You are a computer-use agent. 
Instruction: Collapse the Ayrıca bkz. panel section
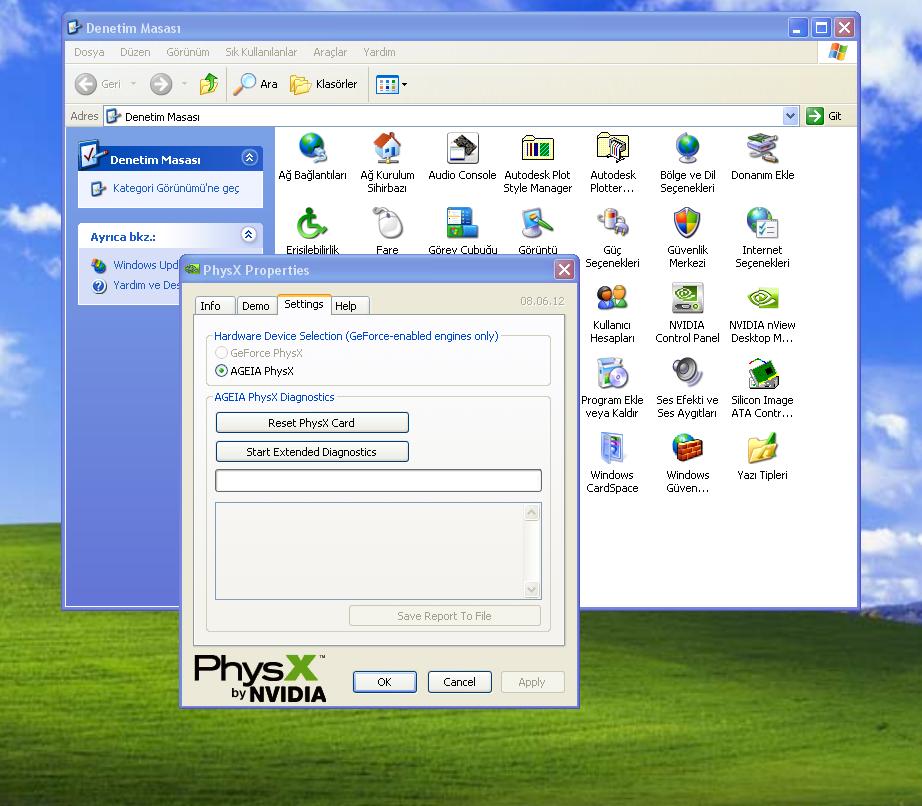[249, 235]
